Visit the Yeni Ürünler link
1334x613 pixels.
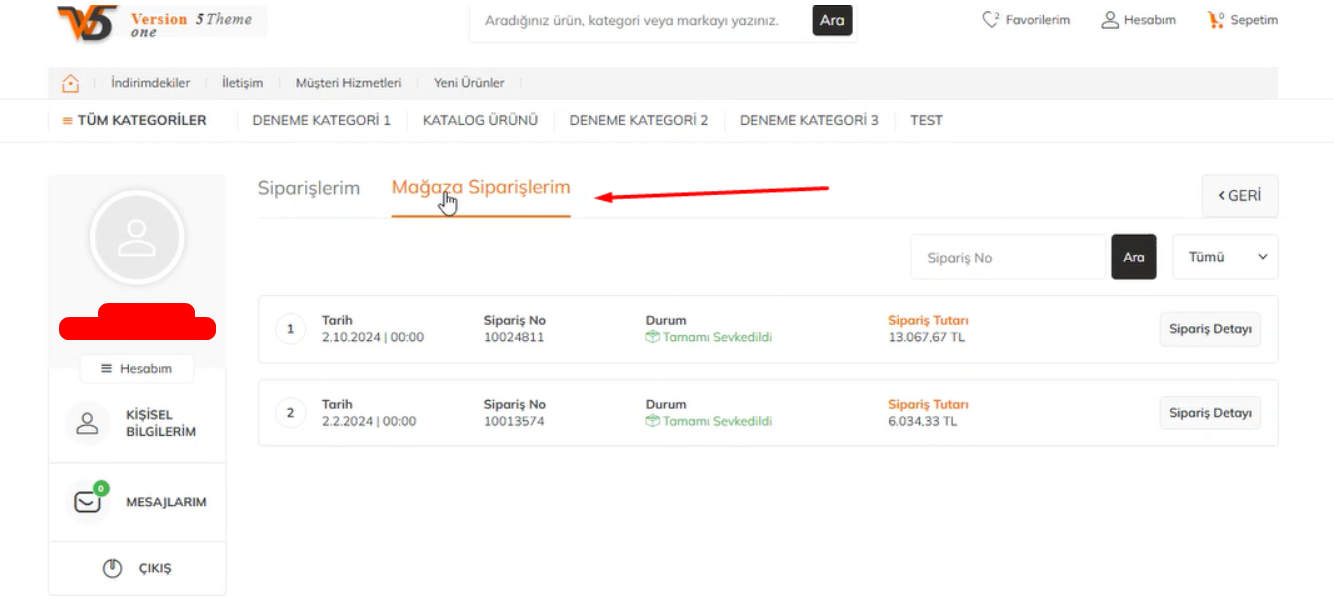[x=469, y=83]
